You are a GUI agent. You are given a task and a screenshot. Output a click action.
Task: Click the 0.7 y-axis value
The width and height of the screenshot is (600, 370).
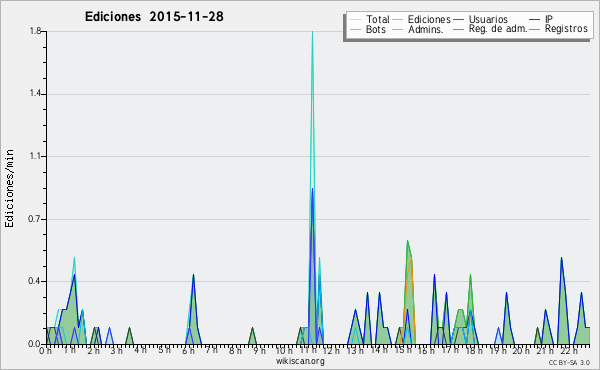[35, 219]
